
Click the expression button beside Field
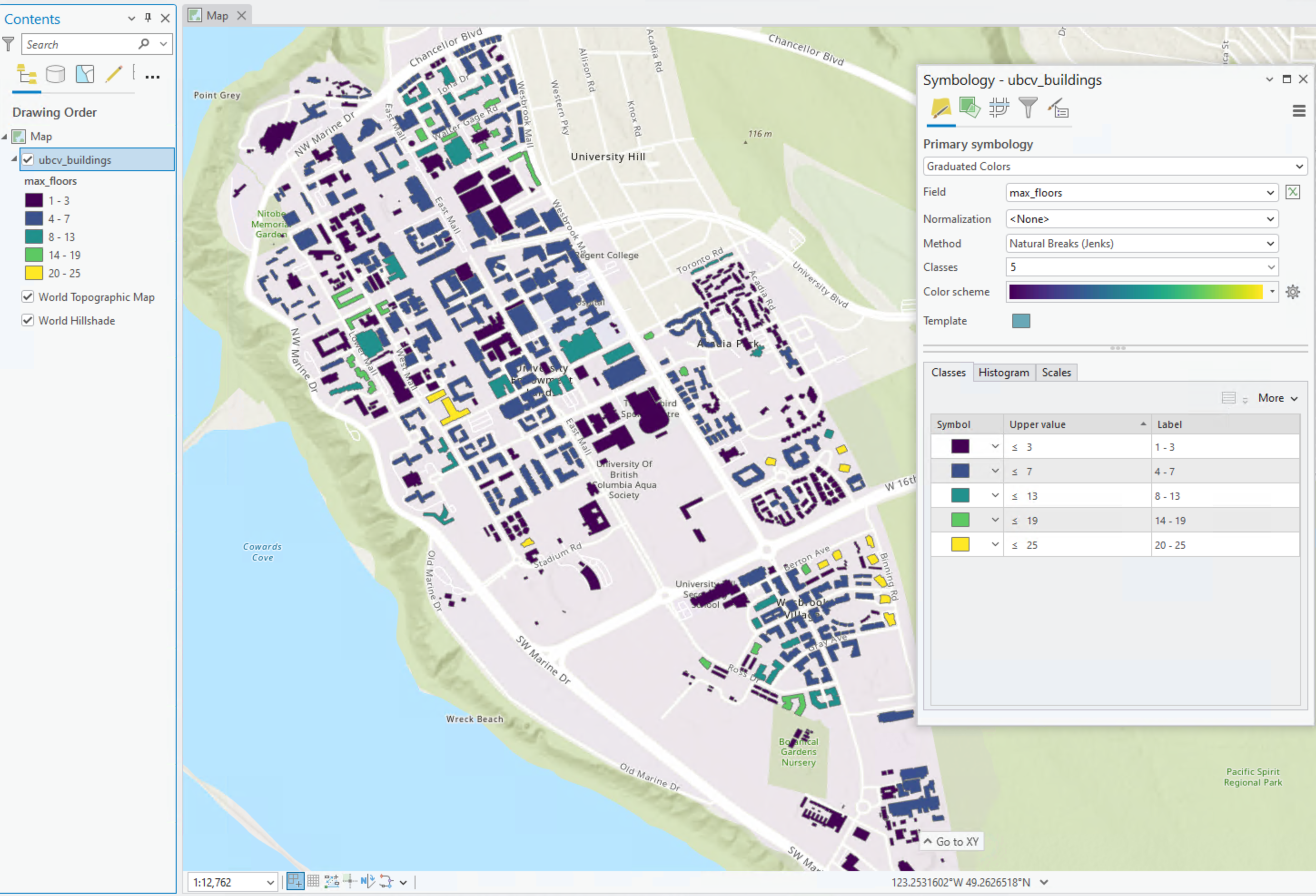[x=1292, y=192]
